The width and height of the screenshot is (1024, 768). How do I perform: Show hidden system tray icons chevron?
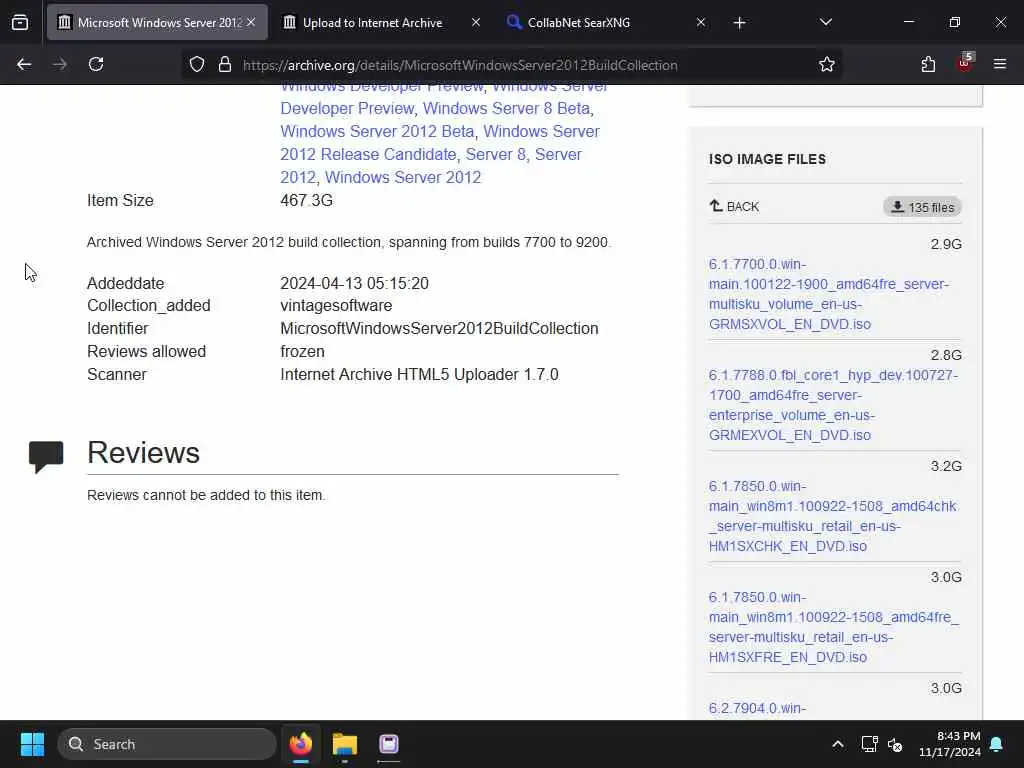pyautogui.click(x=837, y=744)
